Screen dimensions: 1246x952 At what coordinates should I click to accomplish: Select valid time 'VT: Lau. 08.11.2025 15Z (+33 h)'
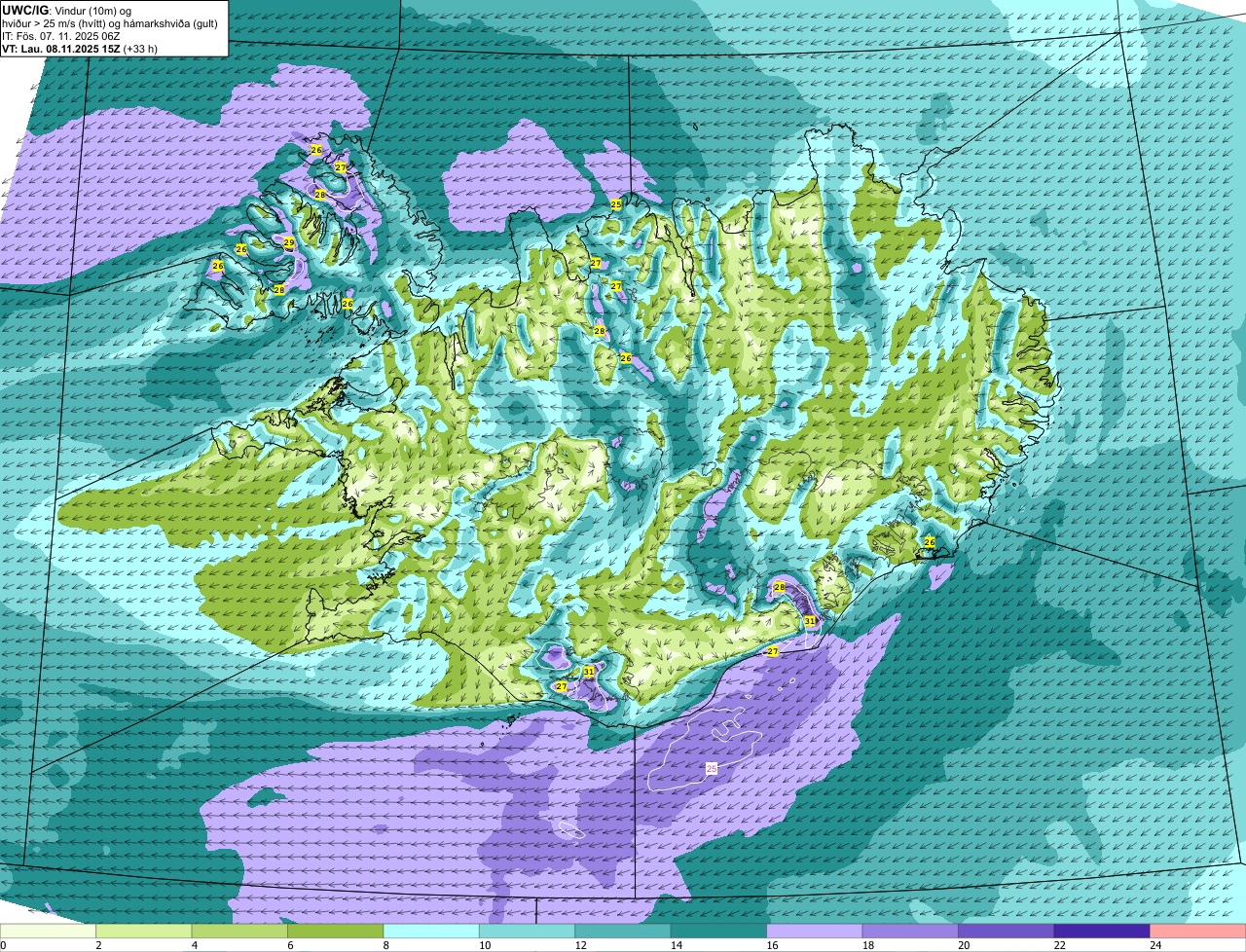click(x=80, y=48)
